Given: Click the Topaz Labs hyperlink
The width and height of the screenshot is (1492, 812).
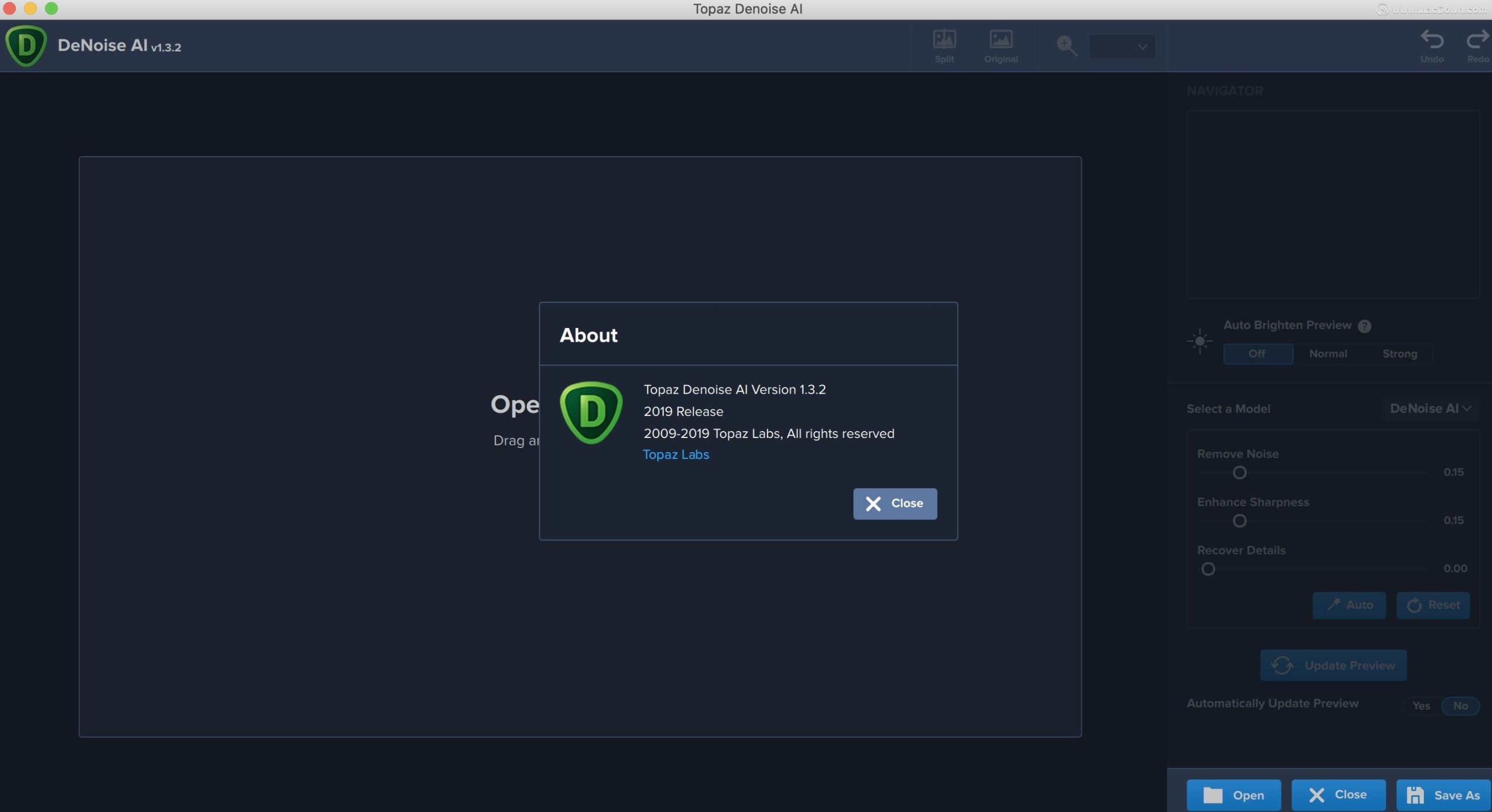Looking at the screenshot, I should coord(675,454).
